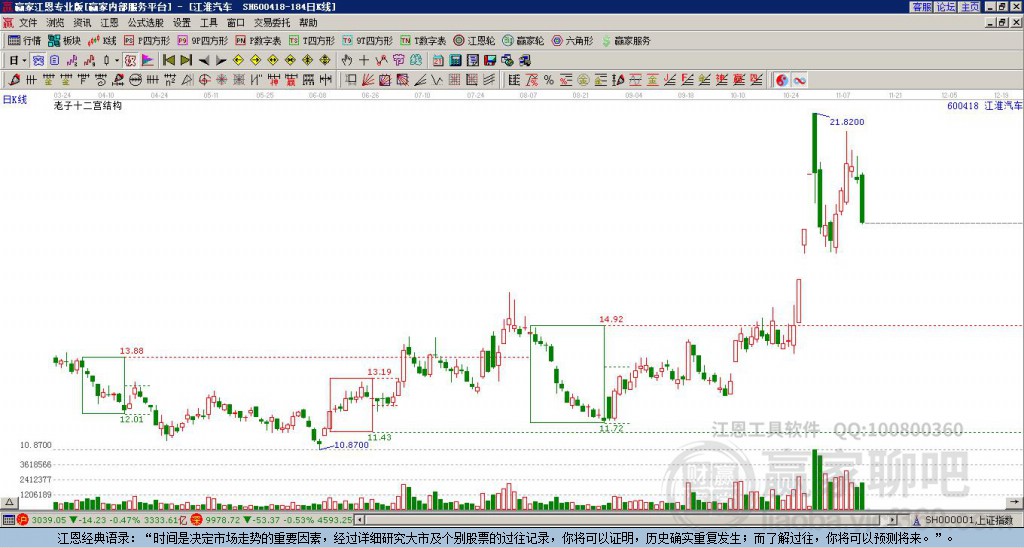Click the 21.8200 high price label

(x=847, y=121)
